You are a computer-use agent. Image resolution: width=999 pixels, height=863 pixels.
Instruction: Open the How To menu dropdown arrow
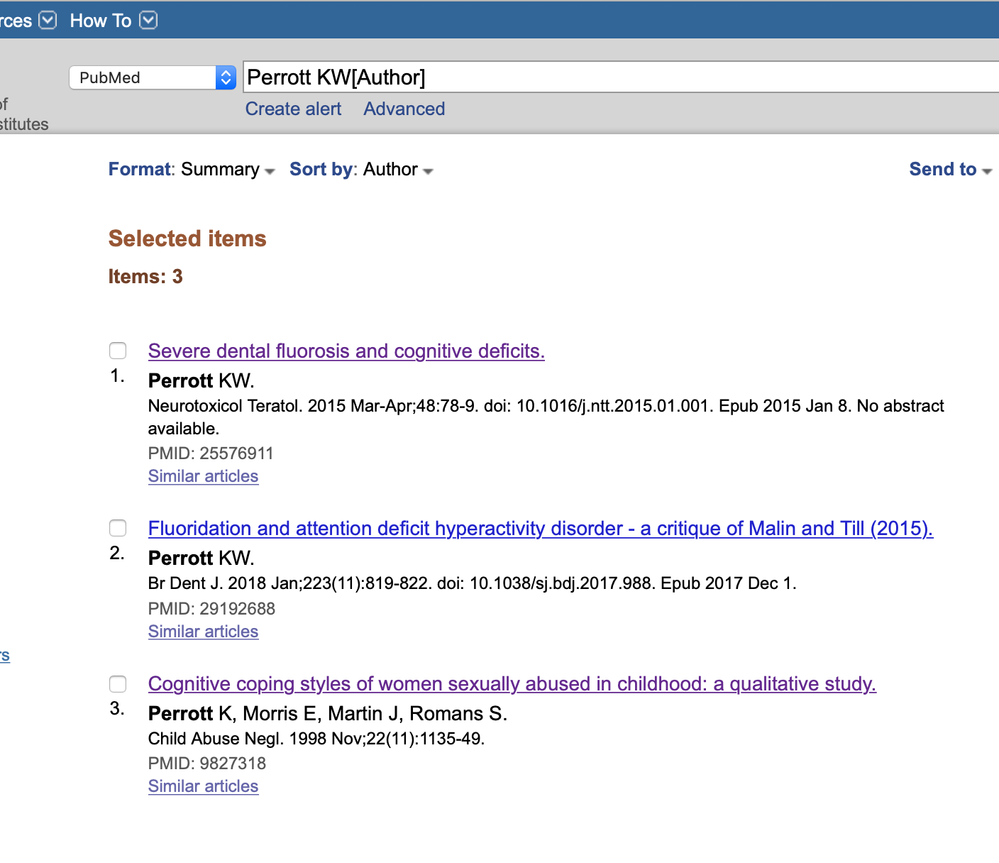pyautogui.click(x=148, y=20)
